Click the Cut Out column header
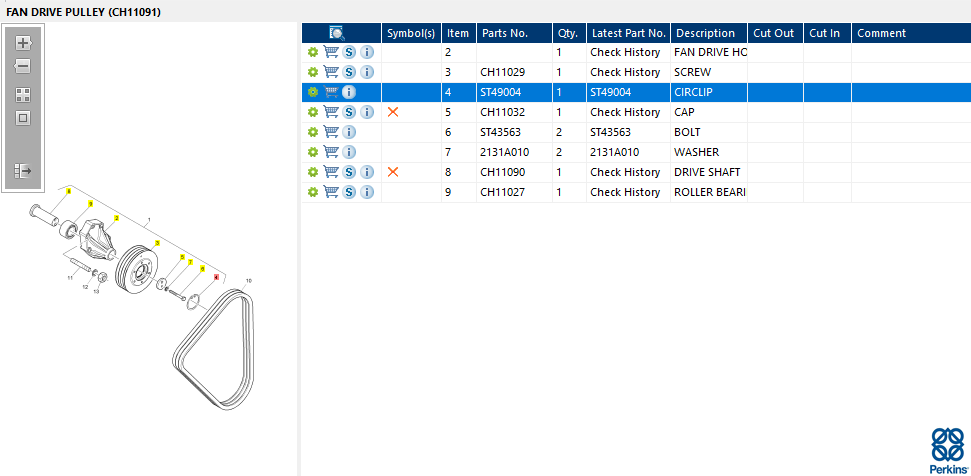971x476 pixels. click(775, 33)
